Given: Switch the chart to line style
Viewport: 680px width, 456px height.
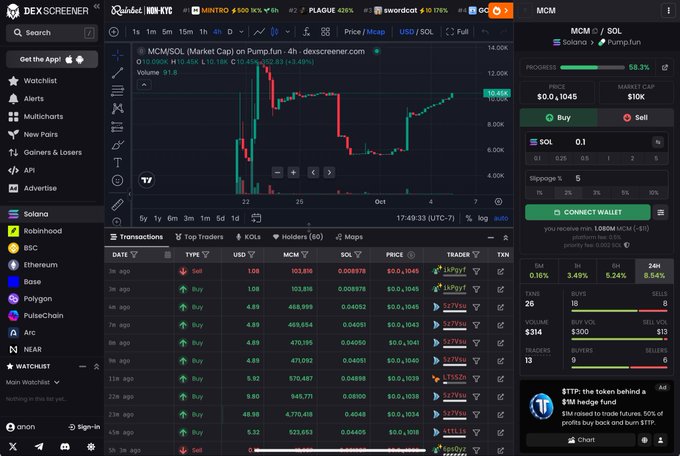Looking at the screenshot, I should (x=259, y=32).
